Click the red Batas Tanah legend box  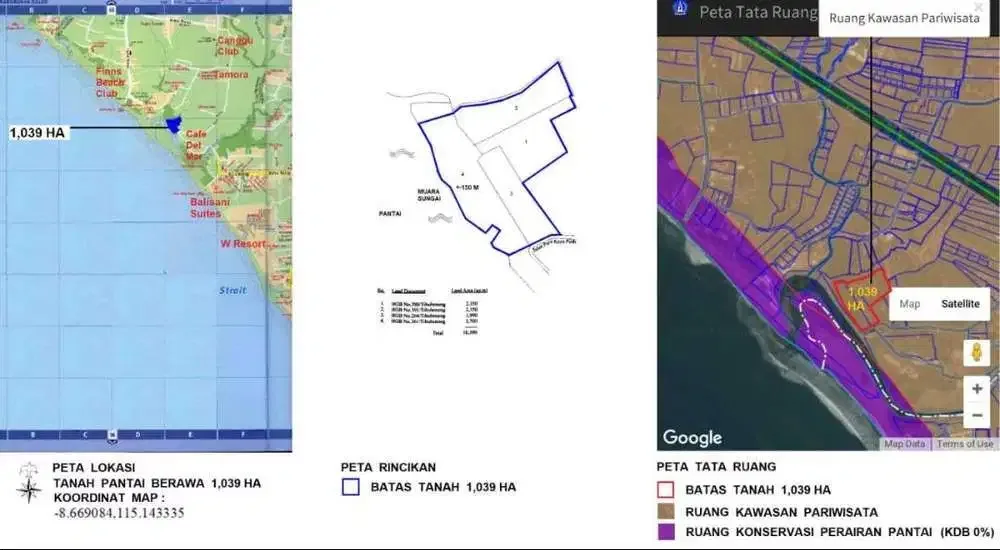pos(666,490)
